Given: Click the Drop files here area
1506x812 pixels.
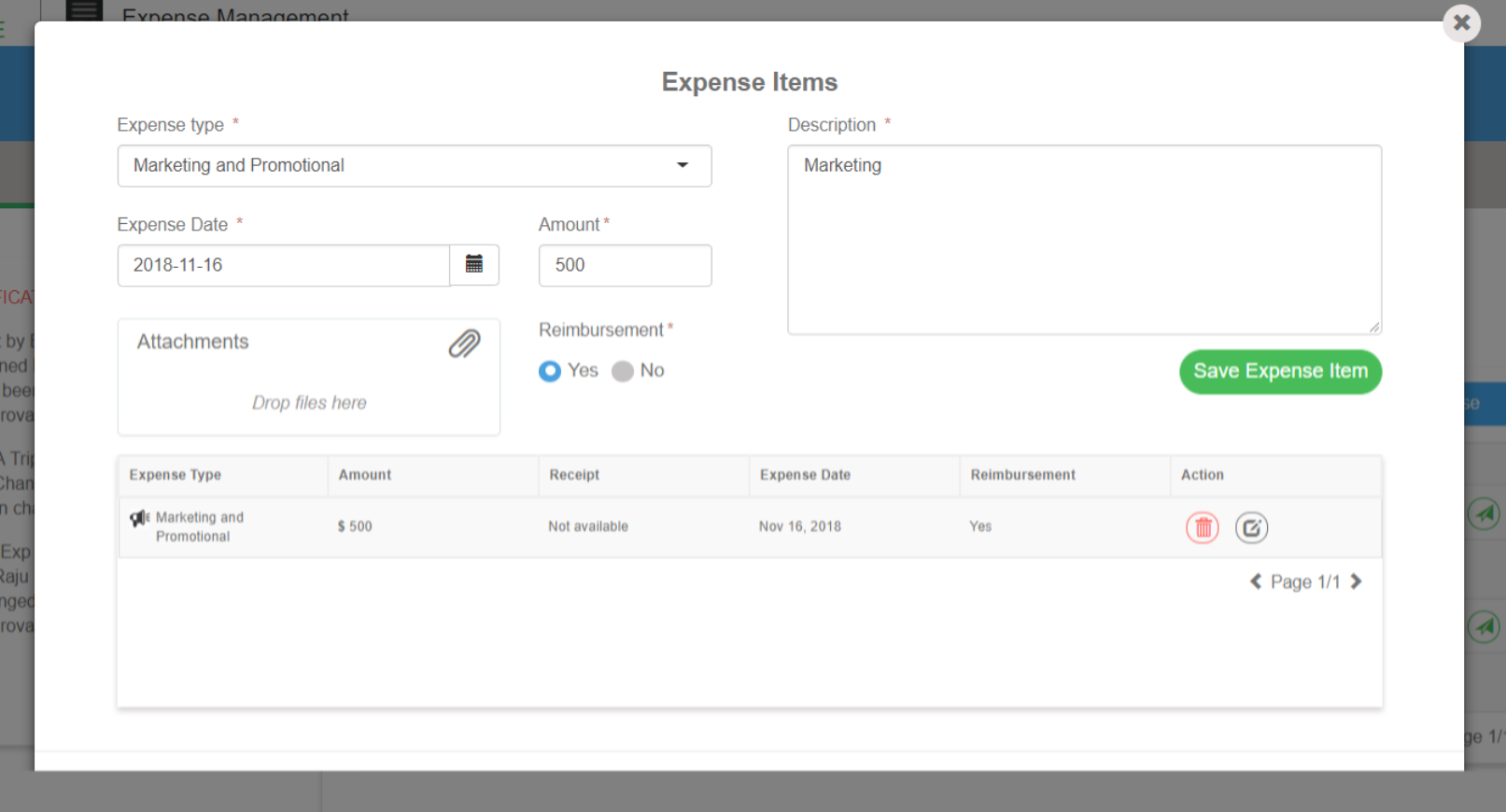Looking at the screenshot, I should coord(309,403).
